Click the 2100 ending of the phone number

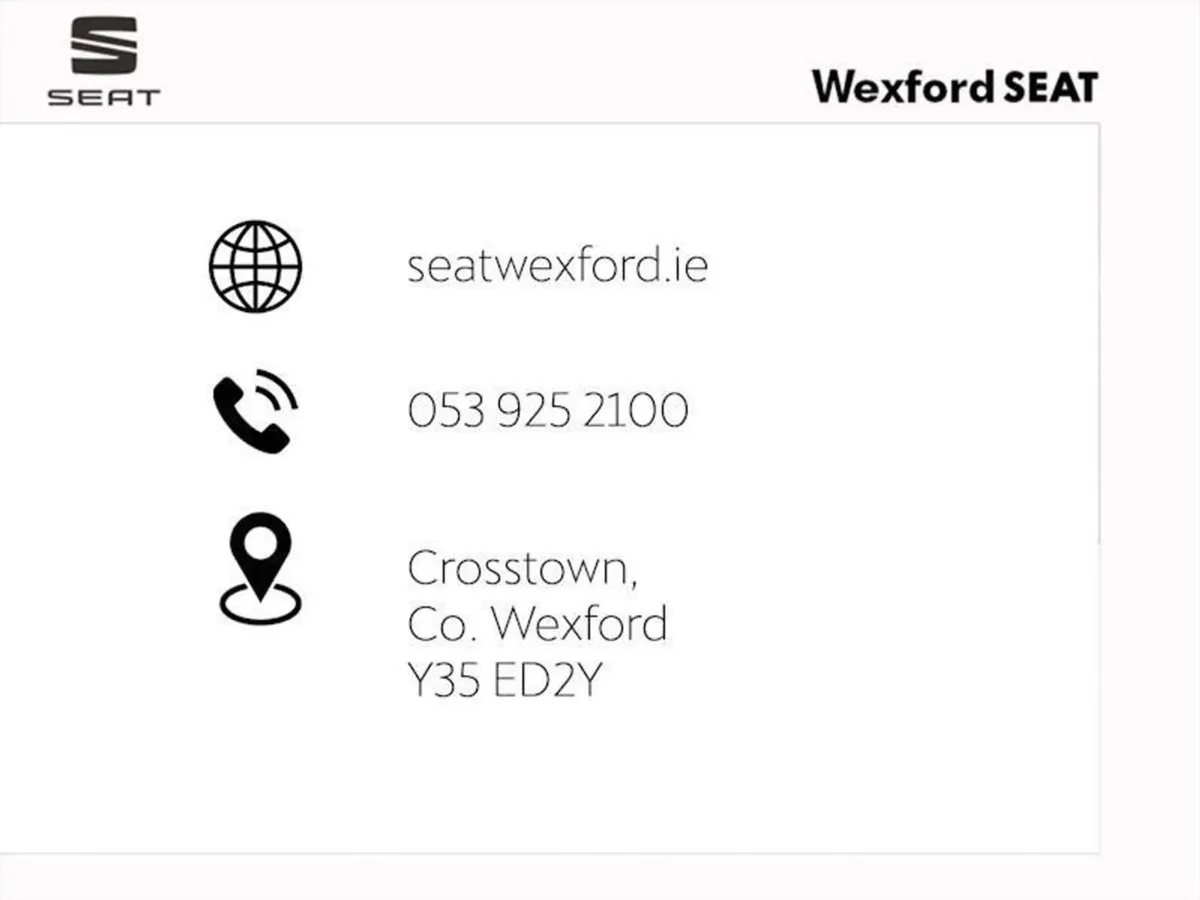click(x=635, y=411)
